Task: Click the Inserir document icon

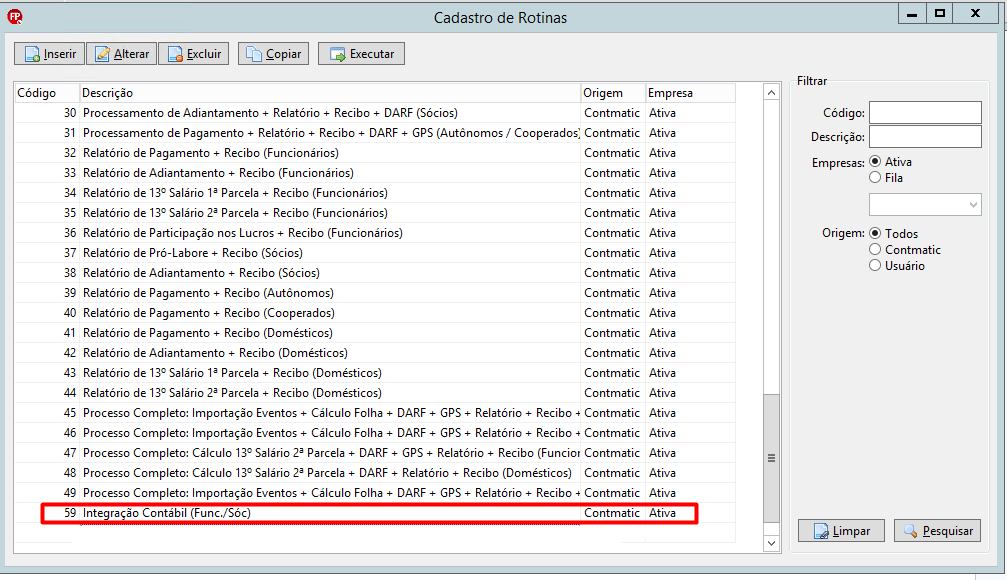Action: point(32,55)
